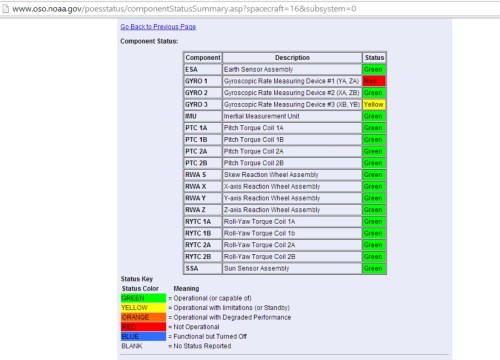Click the Status column header
This screenshot has height=360, width=500.
click(x=374, y=58)
